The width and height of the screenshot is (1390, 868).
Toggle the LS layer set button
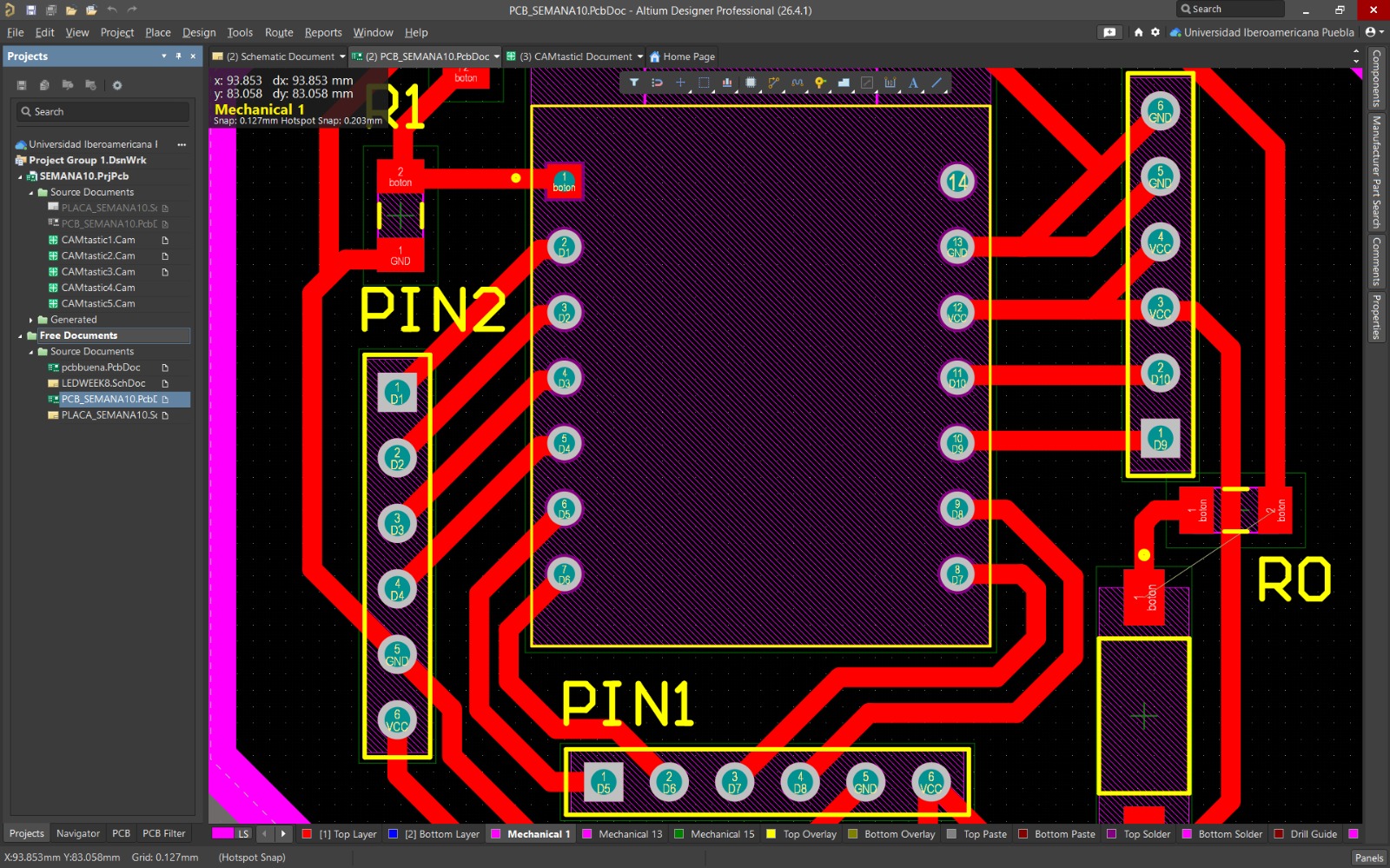tap(243, 834)
